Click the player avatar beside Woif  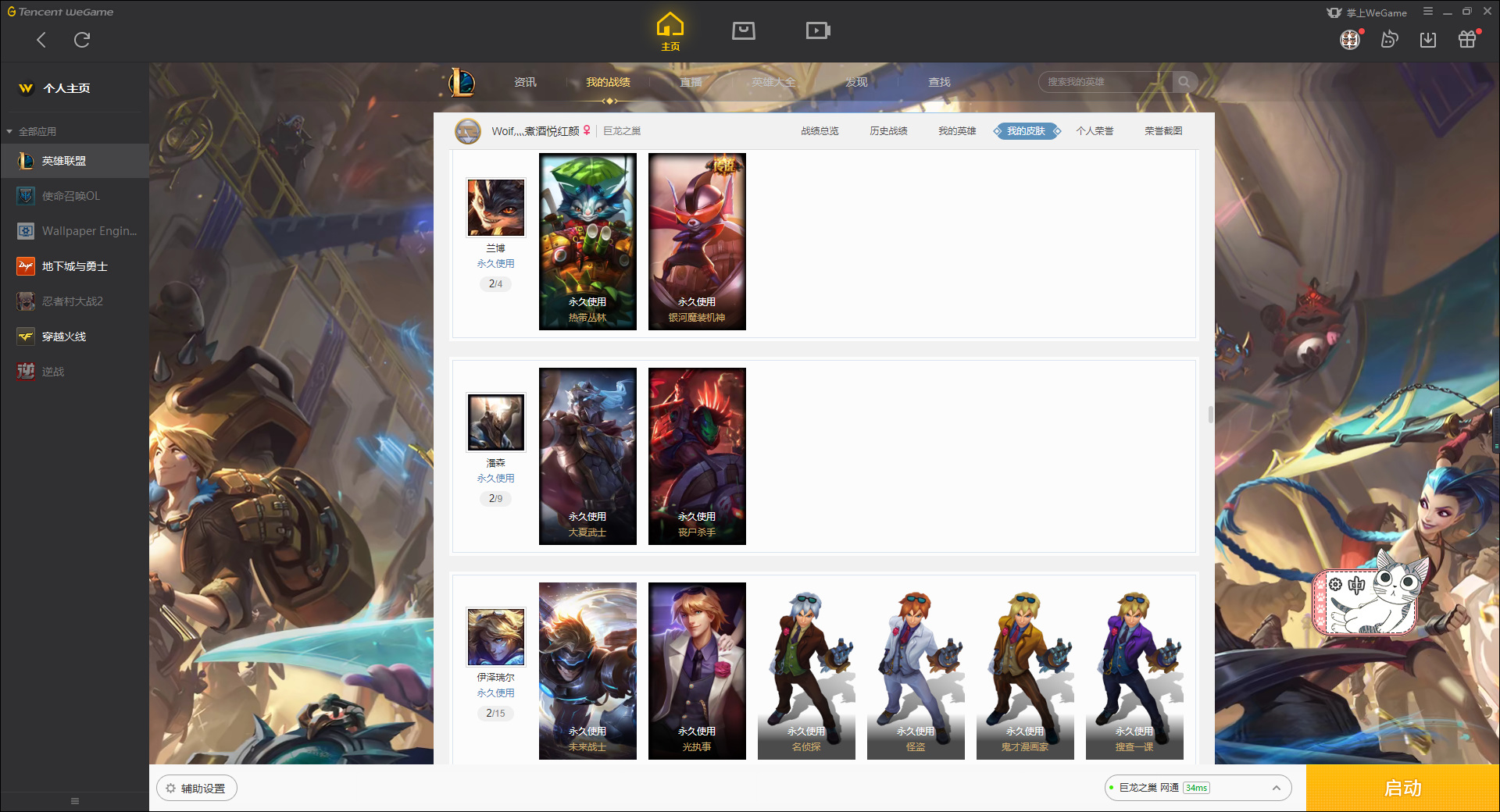pos(468,131)
